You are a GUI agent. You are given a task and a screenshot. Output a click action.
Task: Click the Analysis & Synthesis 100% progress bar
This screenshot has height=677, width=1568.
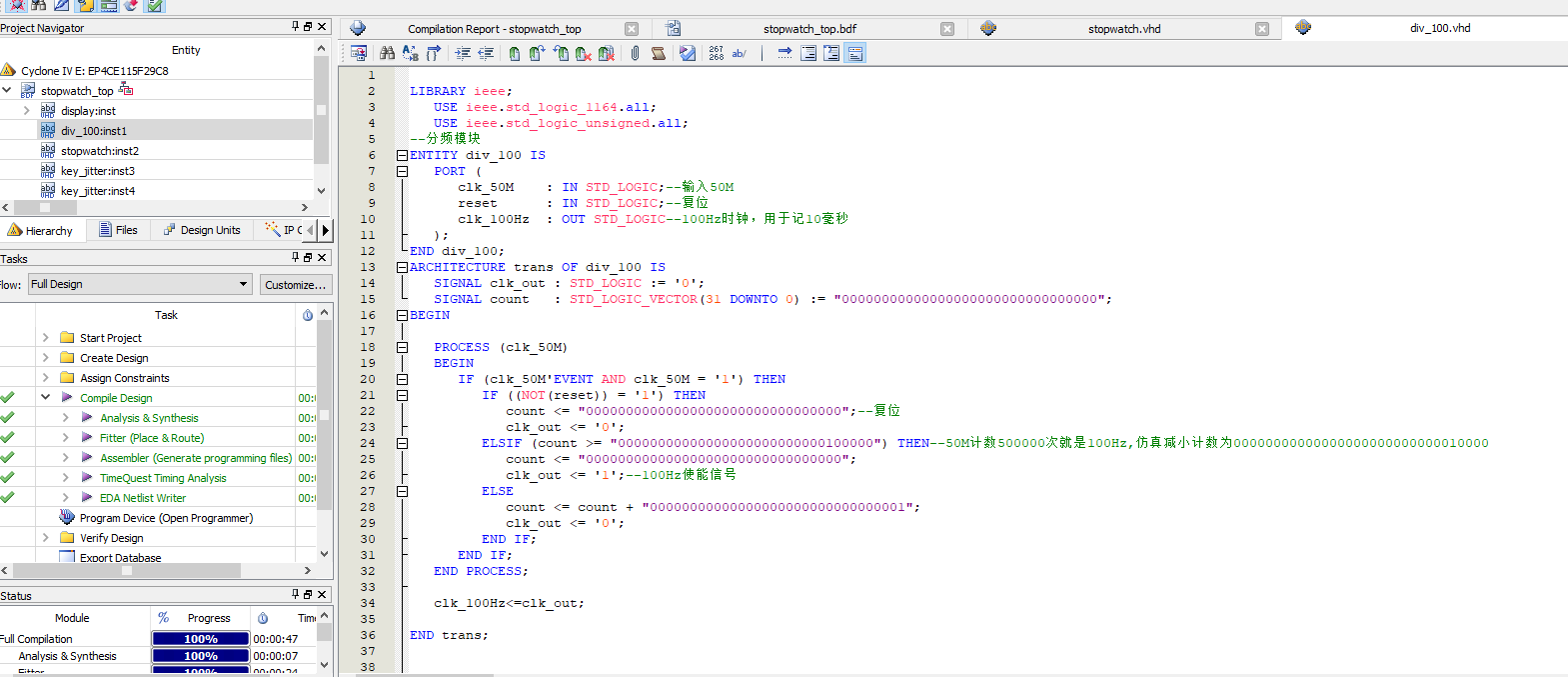click(200, 655)
